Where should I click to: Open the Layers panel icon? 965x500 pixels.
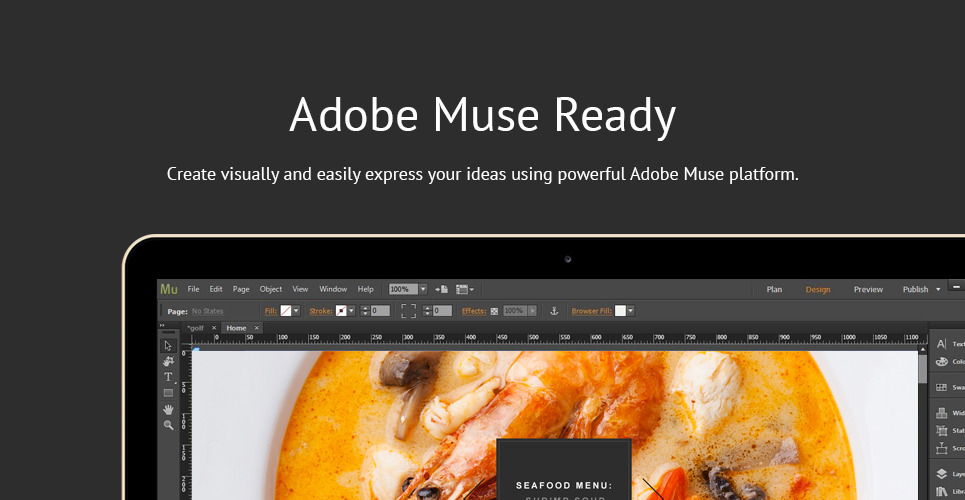point(942,474)
